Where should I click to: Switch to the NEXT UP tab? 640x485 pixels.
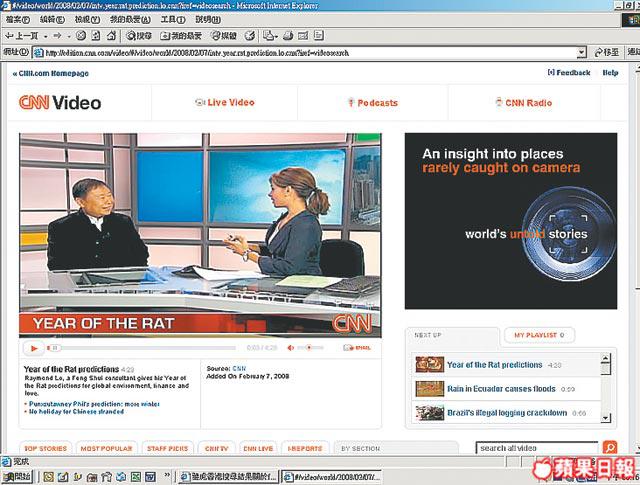coord(452,335)
